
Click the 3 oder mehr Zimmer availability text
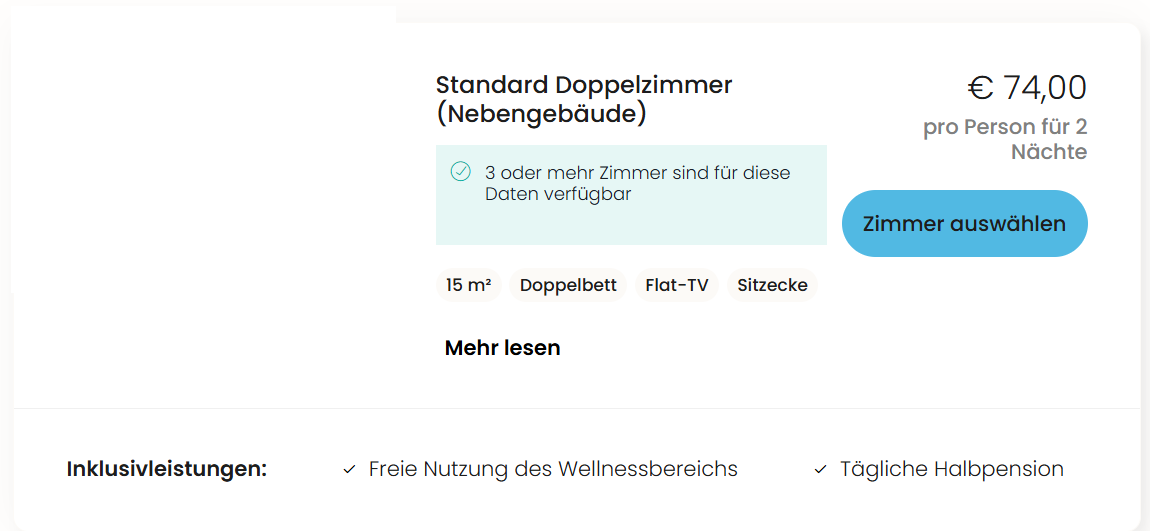coord(637,183)
